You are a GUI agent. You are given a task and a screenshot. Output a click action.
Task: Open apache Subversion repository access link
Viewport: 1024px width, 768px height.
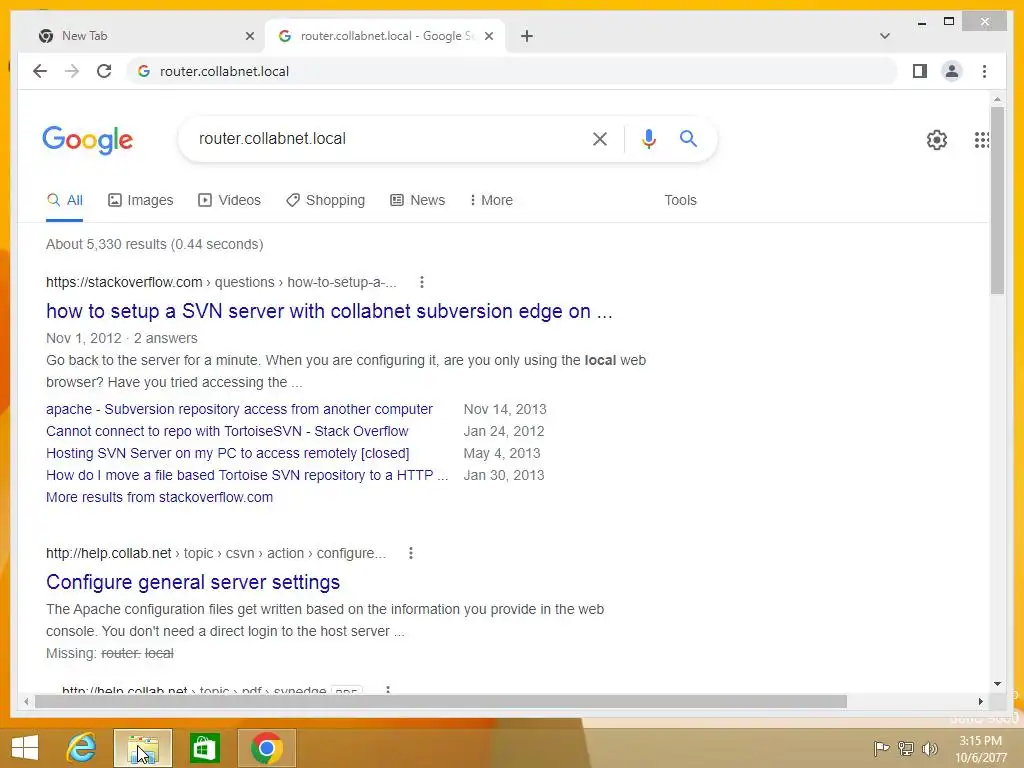(x=239, y=409)
